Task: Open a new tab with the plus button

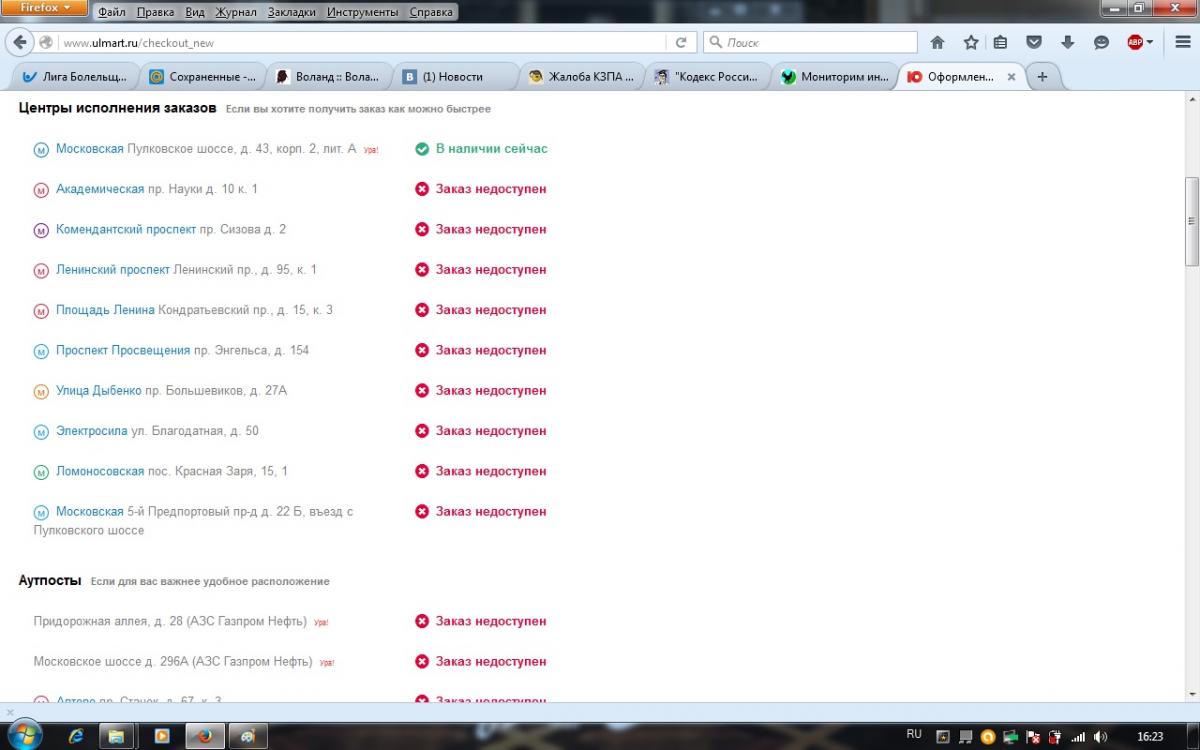Action: [x=1042, y=77]
